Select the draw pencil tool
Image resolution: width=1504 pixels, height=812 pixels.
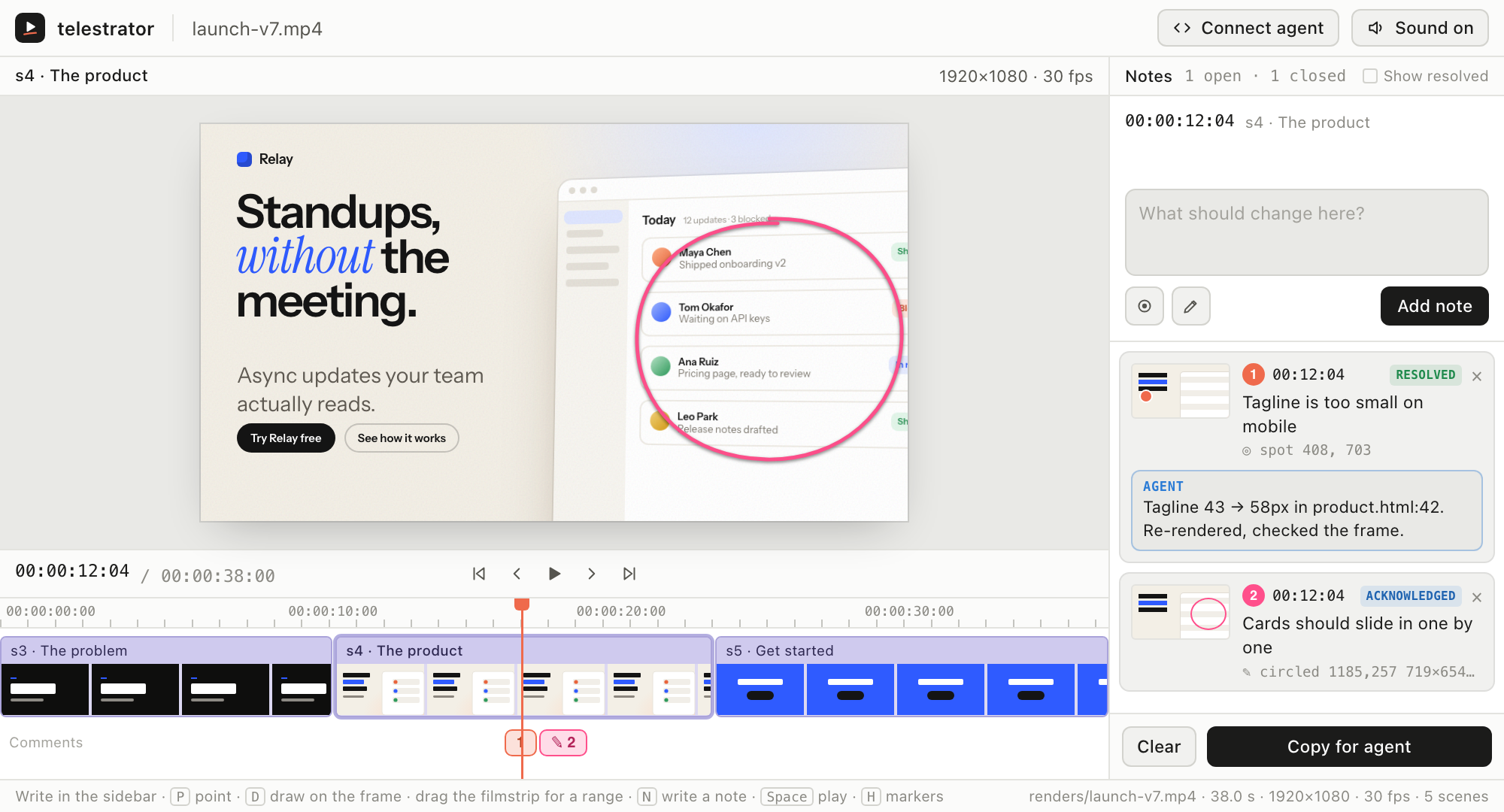click(1190, 306)
